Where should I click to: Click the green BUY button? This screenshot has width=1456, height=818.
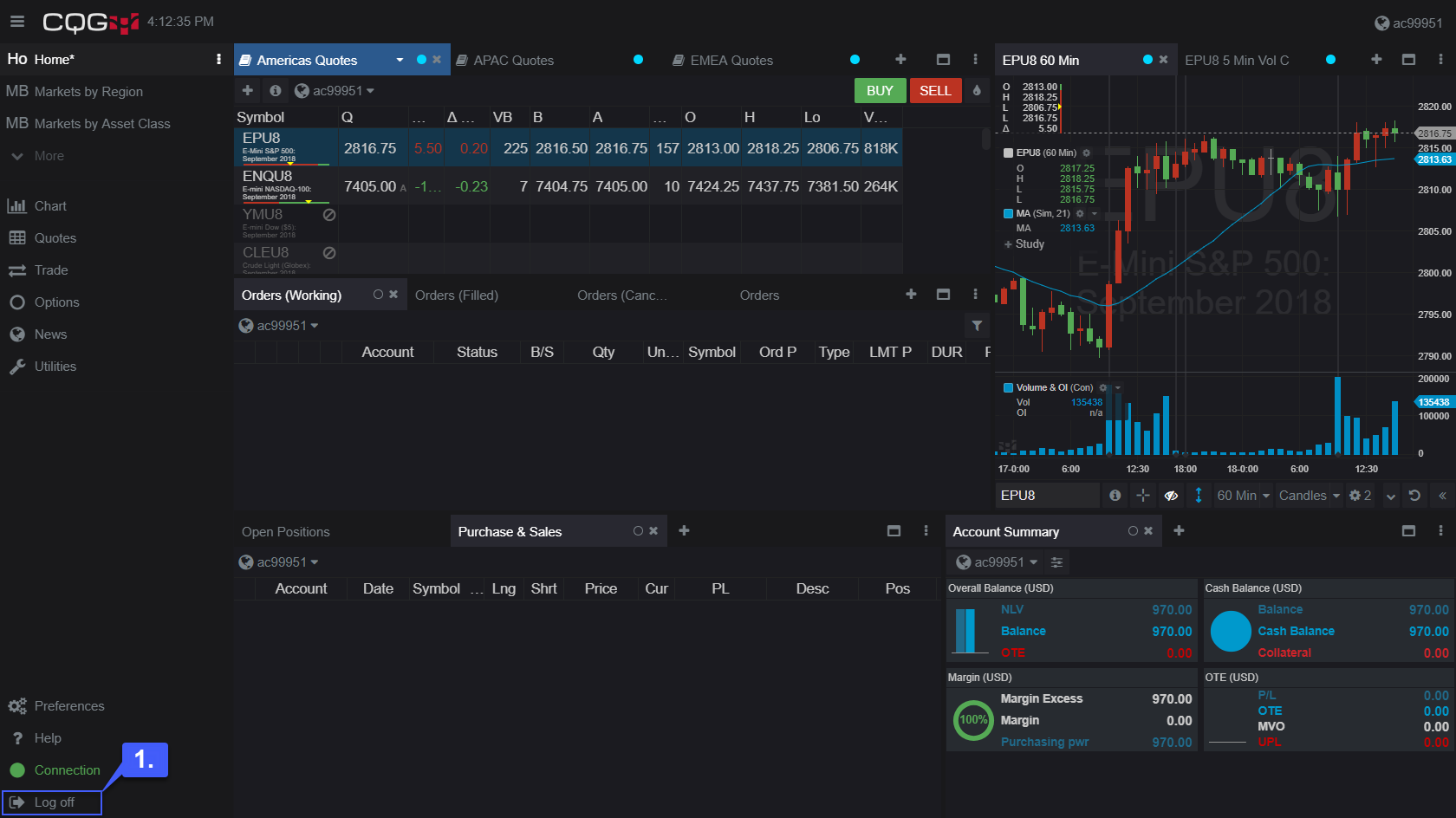[880, 90]
